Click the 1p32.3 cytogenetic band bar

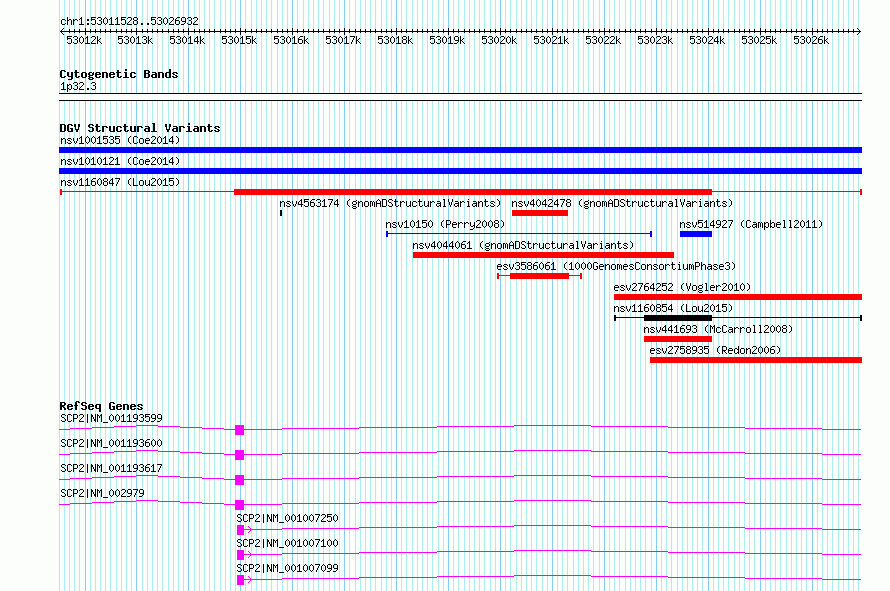pos(460,97)
